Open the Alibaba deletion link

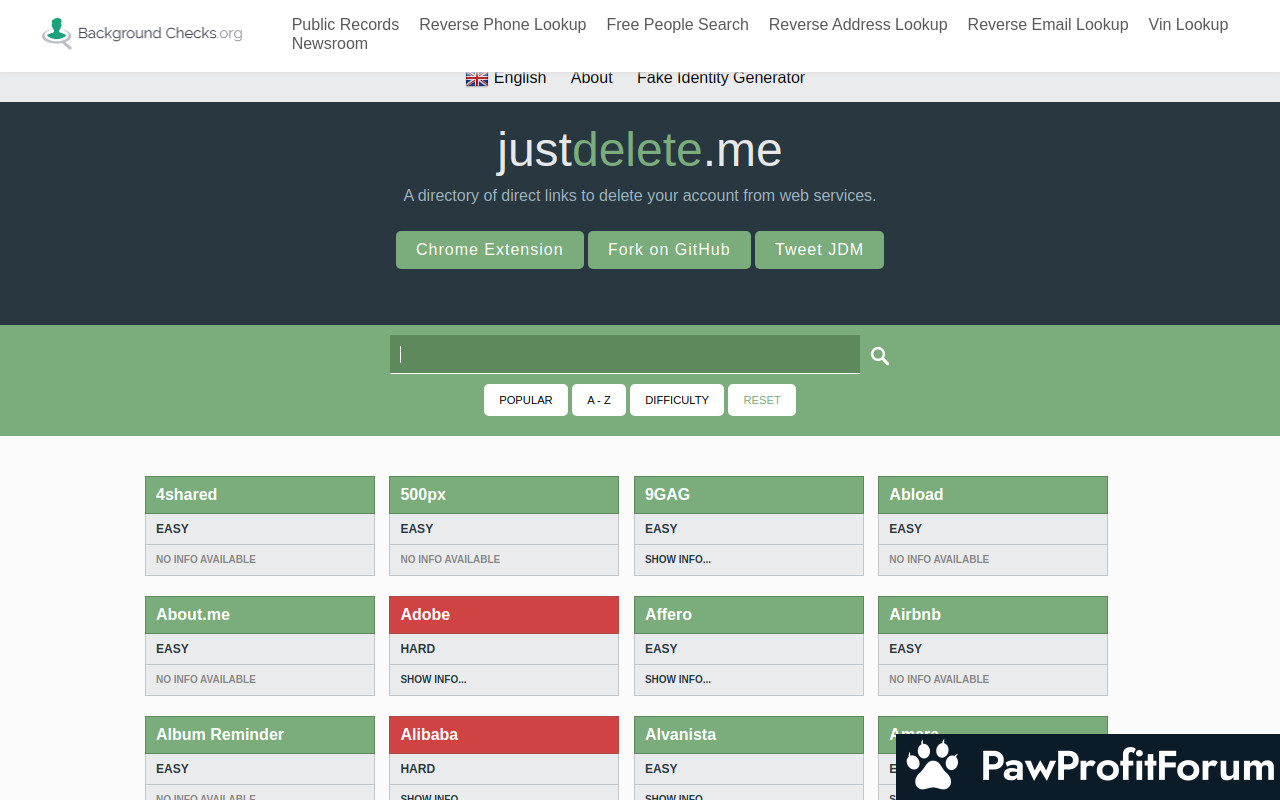(504, 735)
